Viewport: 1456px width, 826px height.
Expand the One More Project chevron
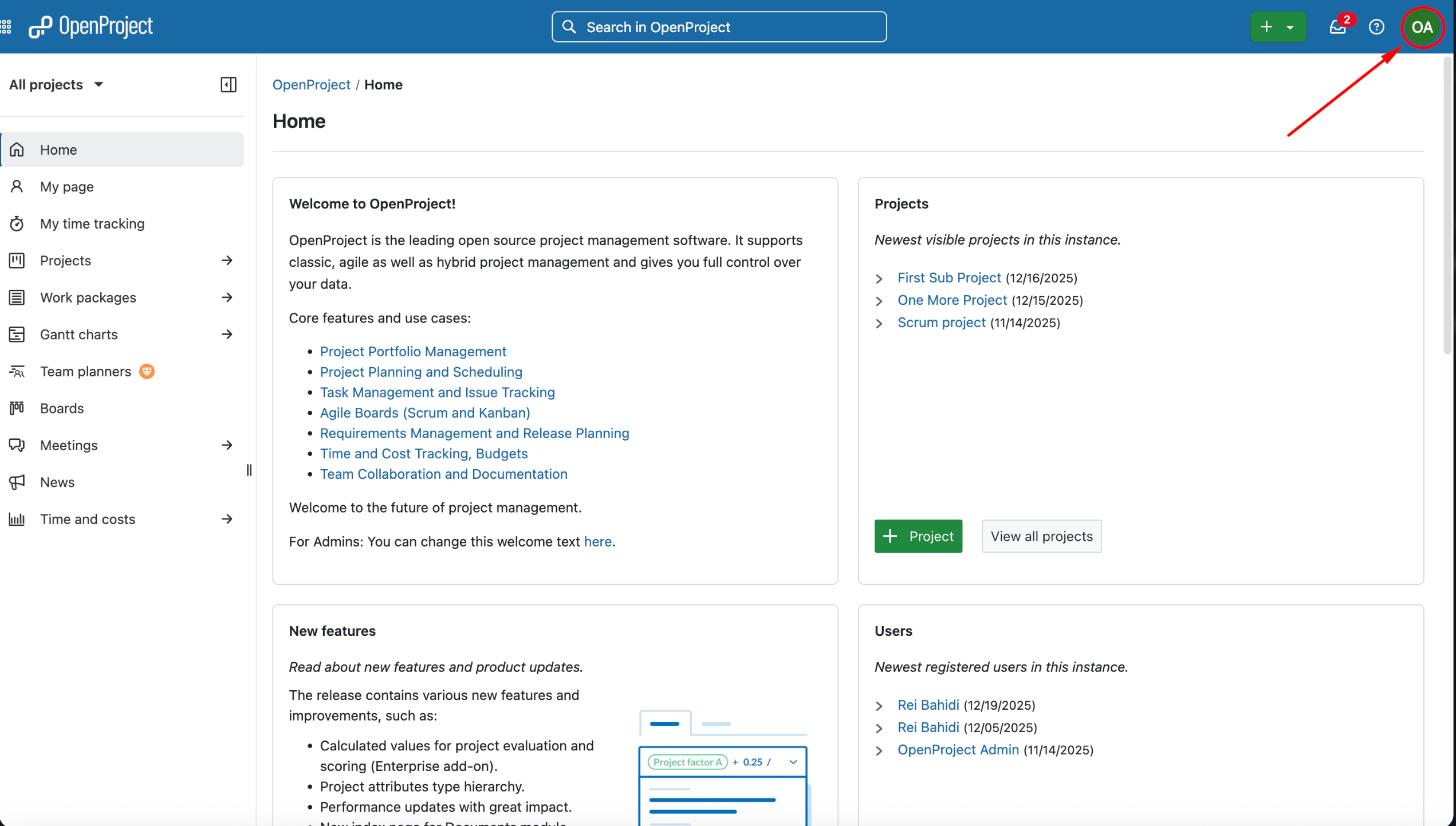(879, 301)
